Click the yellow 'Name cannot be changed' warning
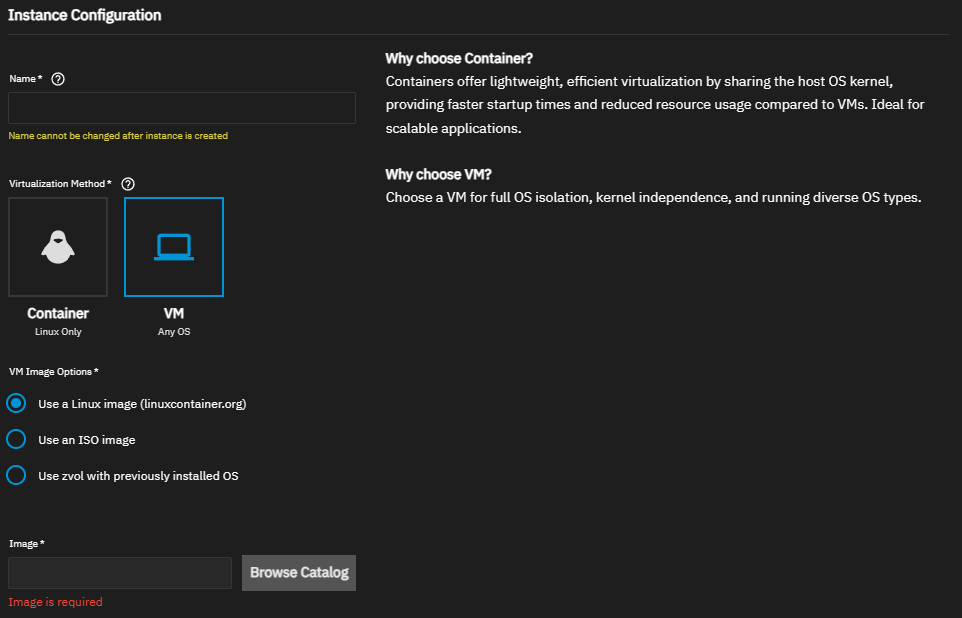The height and width of the screenshot is (618, 962). pos(118,136)
